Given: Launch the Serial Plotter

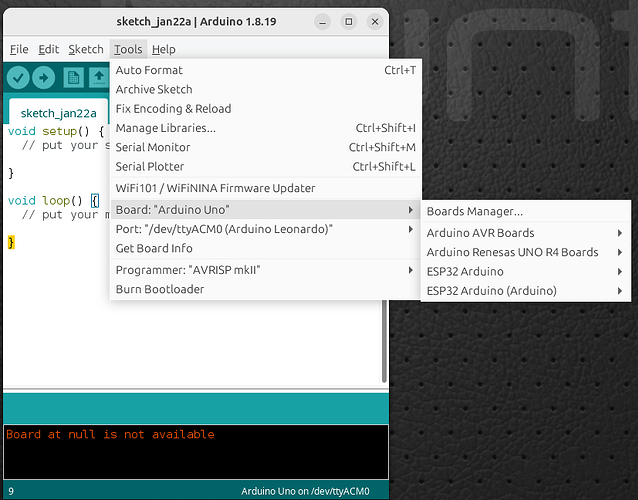Looking at the screenshot, I should coord(265,166).
